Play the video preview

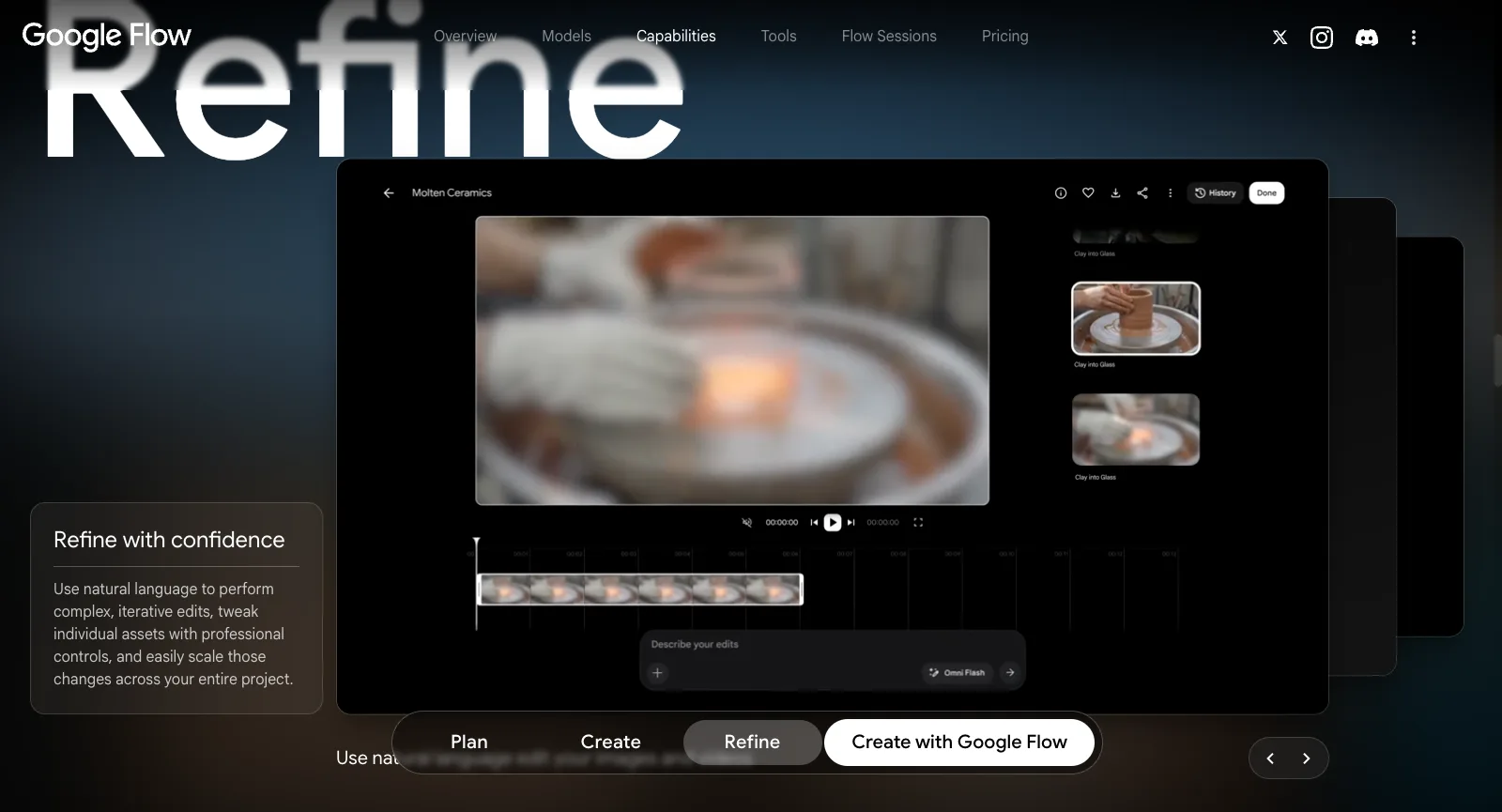833,523
